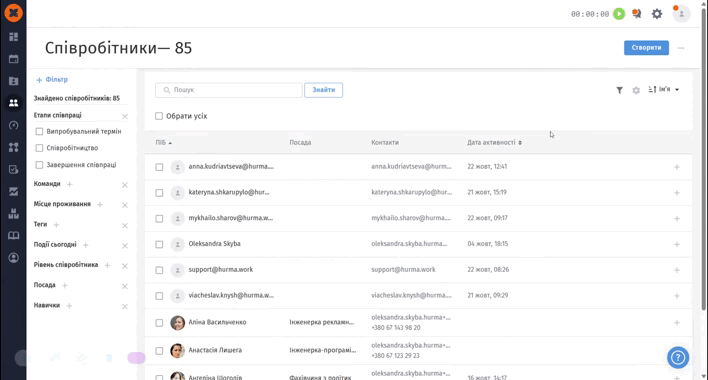The width and height of the screenshot is (708, 380).
Task: Open the checklist tasks icon in sidebar
Action: 14,169
